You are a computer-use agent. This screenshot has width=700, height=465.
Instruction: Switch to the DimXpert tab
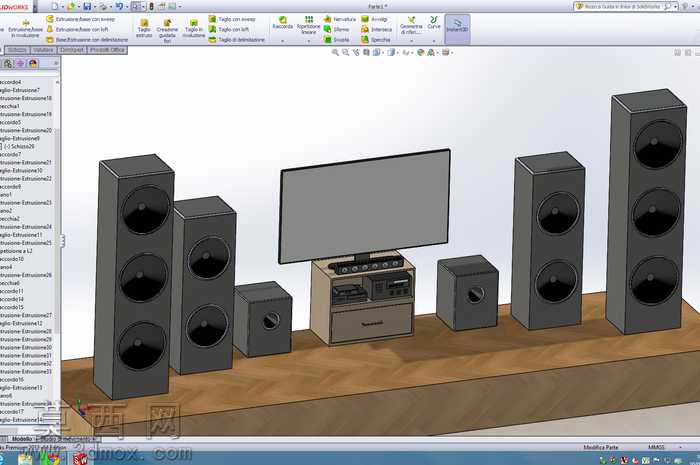pos(72,50)
